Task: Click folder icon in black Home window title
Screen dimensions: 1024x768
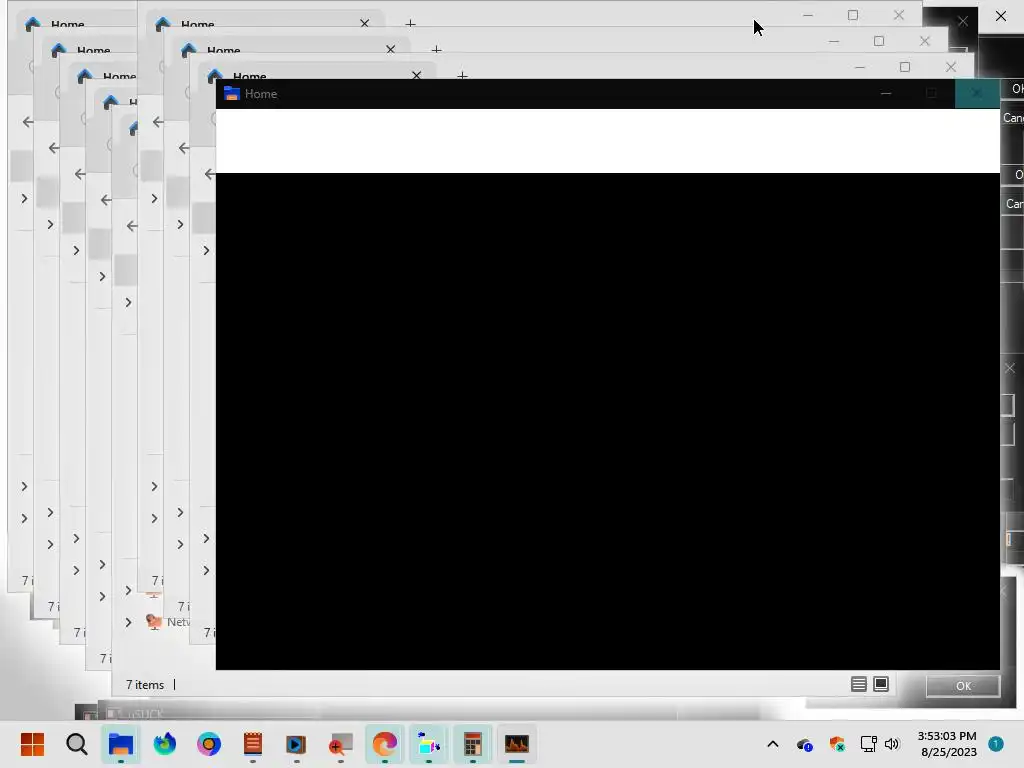Action: (232, 93)
